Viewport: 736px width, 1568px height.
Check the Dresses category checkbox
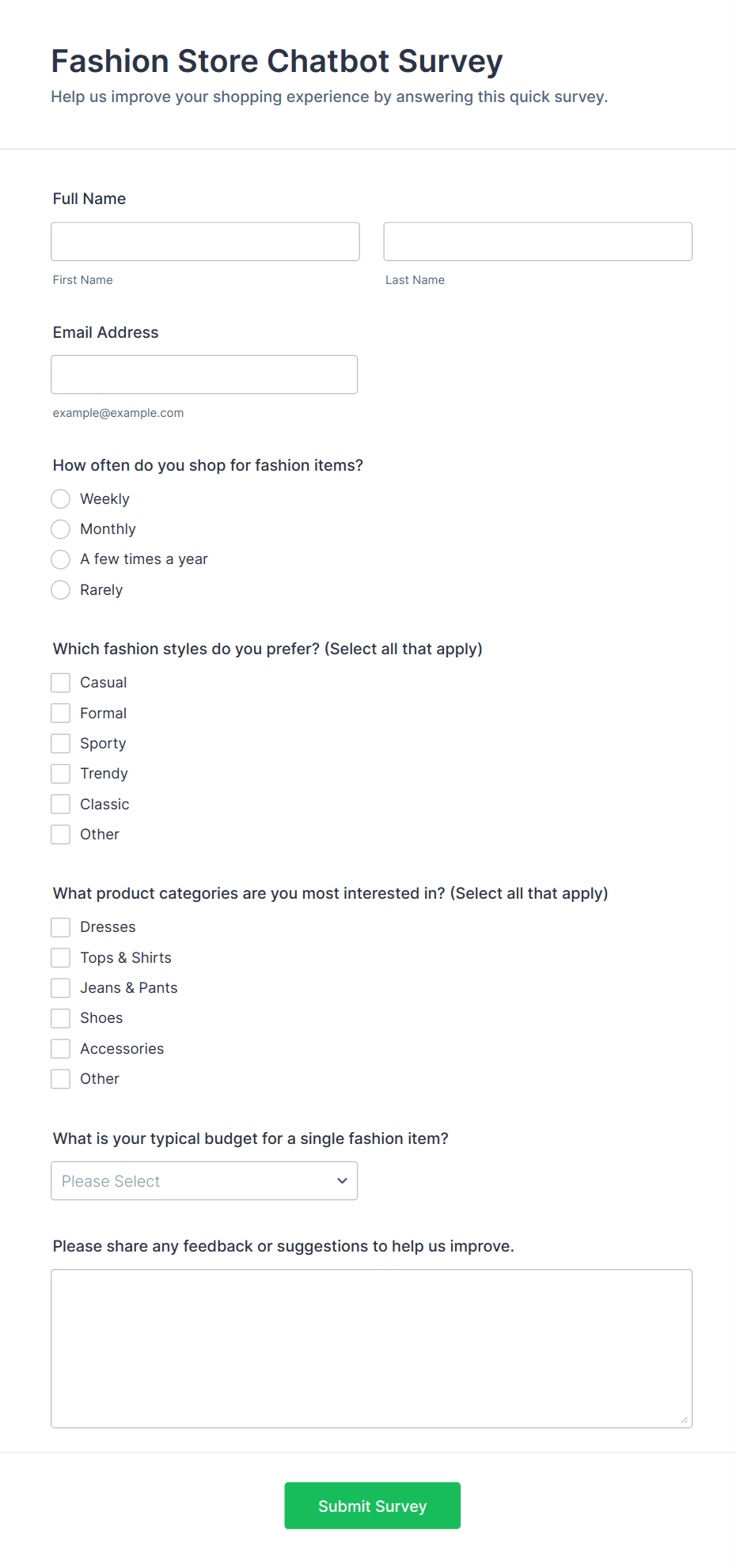[x=61, y=927]
